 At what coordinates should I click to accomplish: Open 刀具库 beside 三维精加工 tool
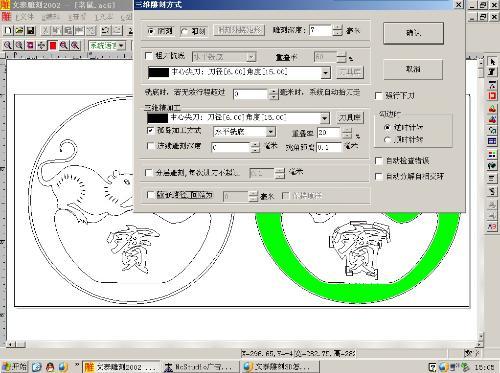(x=349, y=118)
